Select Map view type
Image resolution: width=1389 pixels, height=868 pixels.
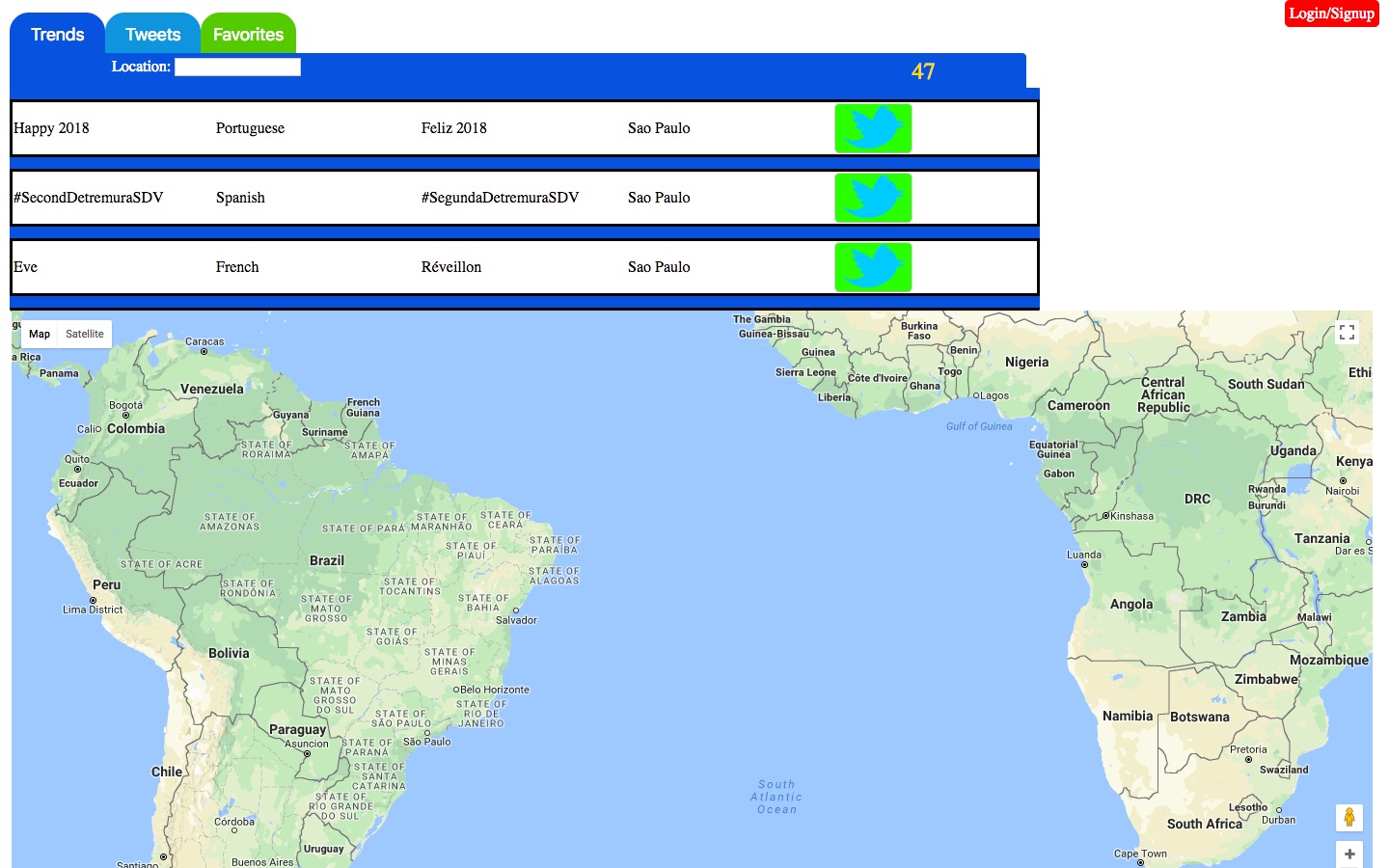(40, 334)
